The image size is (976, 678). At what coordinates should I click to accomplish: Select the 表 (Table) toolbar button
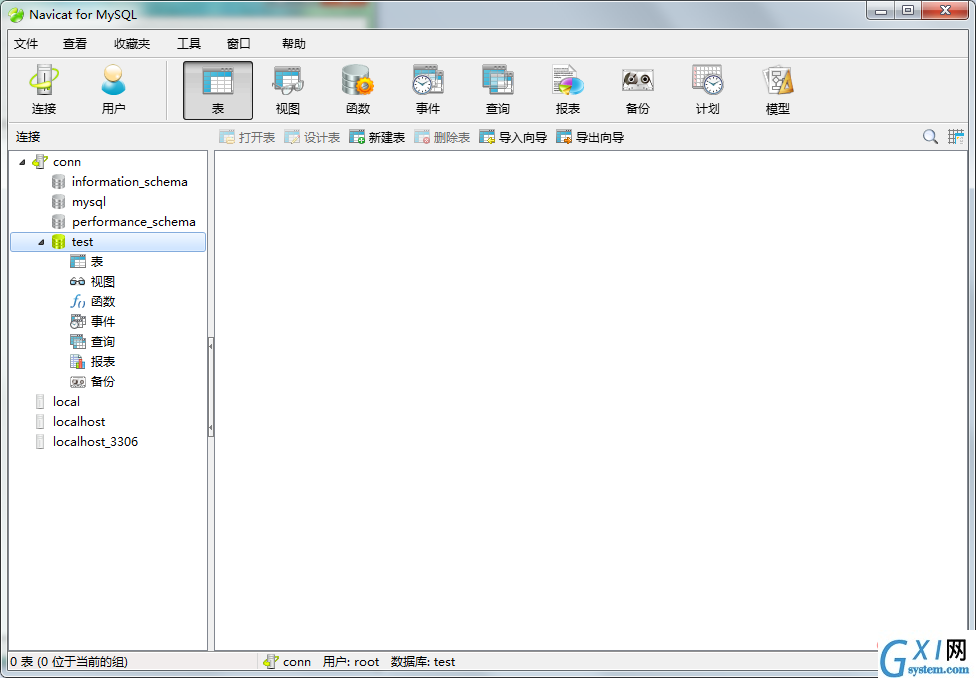point(218,90)
